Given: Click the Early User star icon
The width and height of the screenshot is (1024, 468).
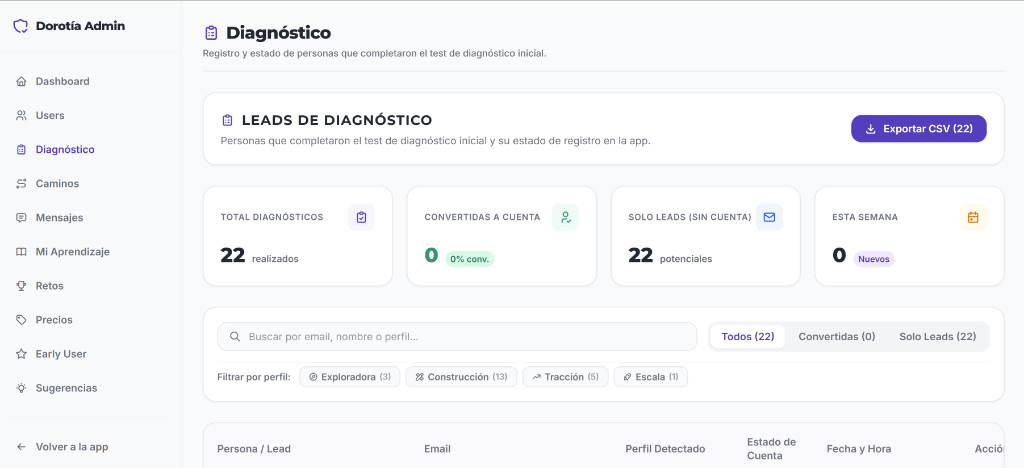Looking at the screenshot, I should point(21,354).
